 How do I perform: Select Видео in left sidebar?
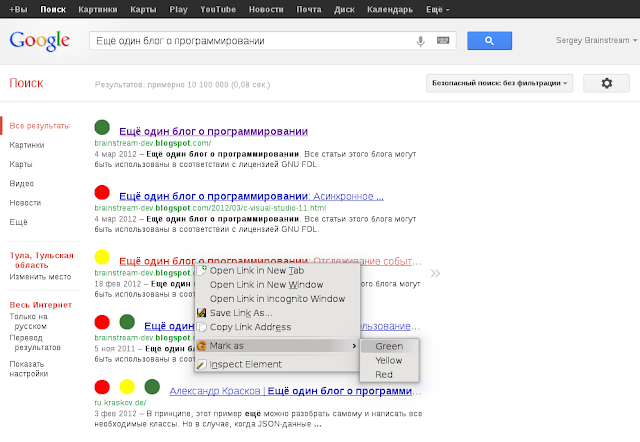pyautogui.click(x=22, y=183)
